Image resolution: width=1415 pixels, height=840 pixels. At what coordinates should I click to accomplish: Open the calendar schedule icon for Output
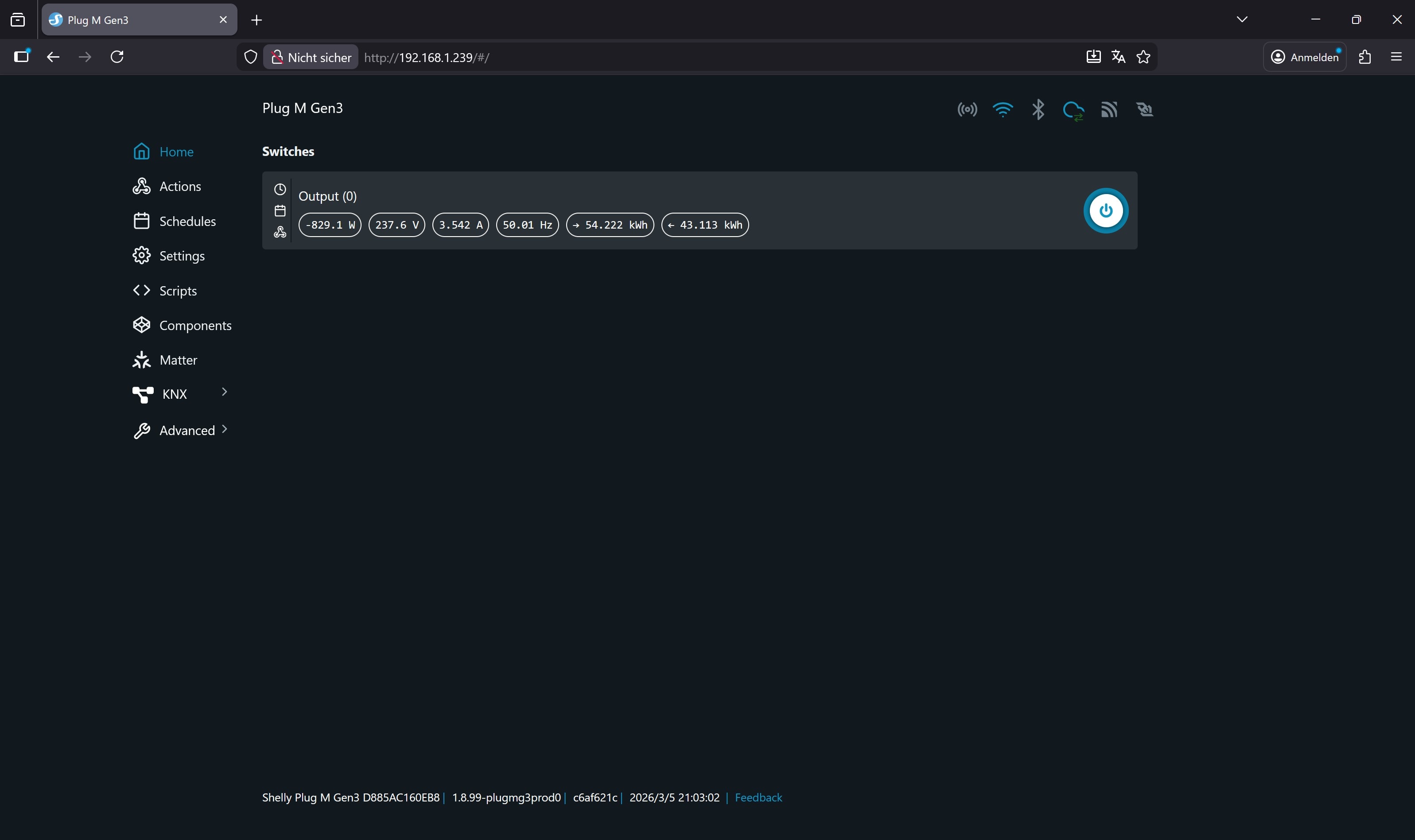[x=280, y=210]
